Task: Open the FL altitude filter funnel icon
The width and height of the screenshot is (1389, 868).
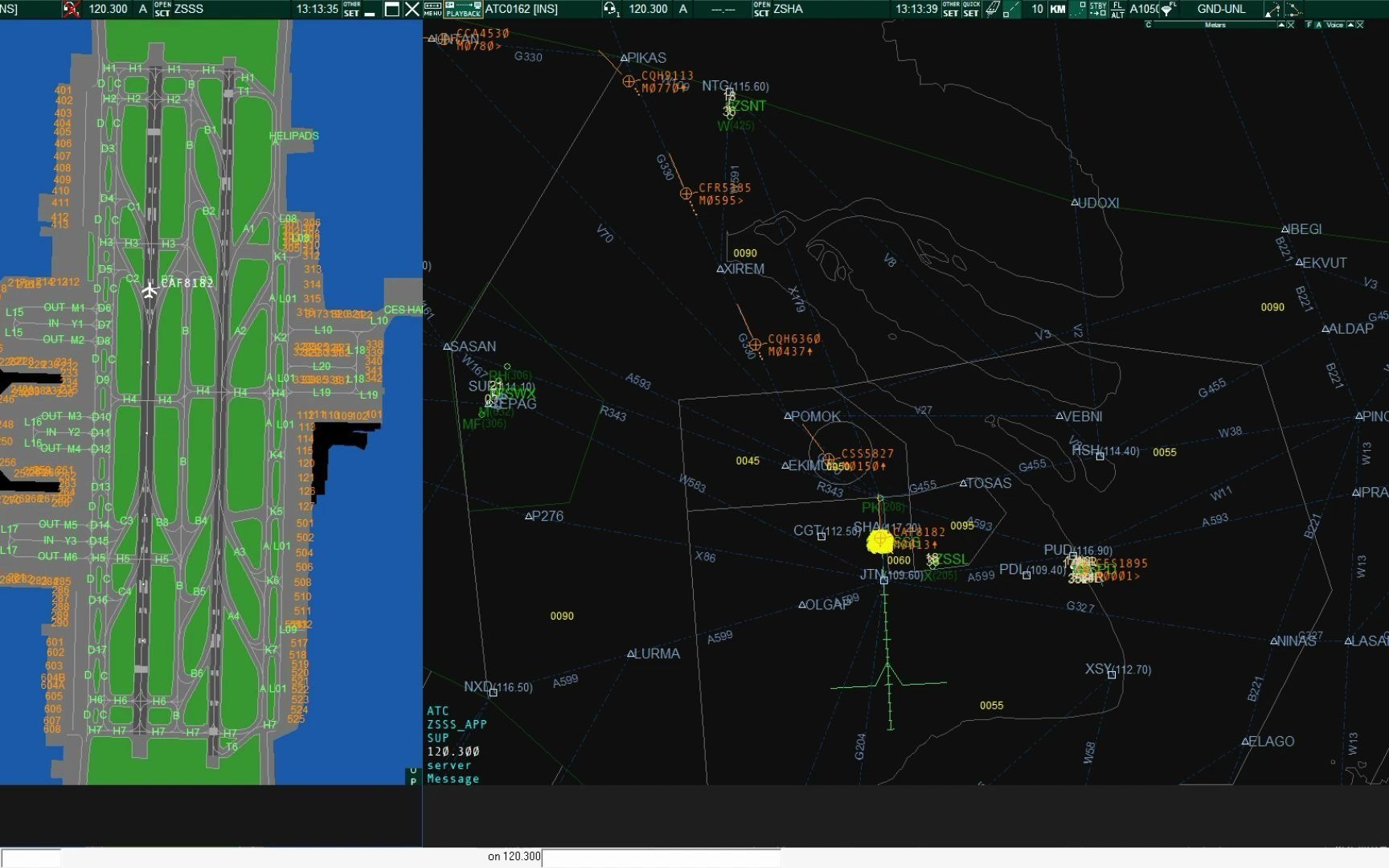Action: (1168, 9)
